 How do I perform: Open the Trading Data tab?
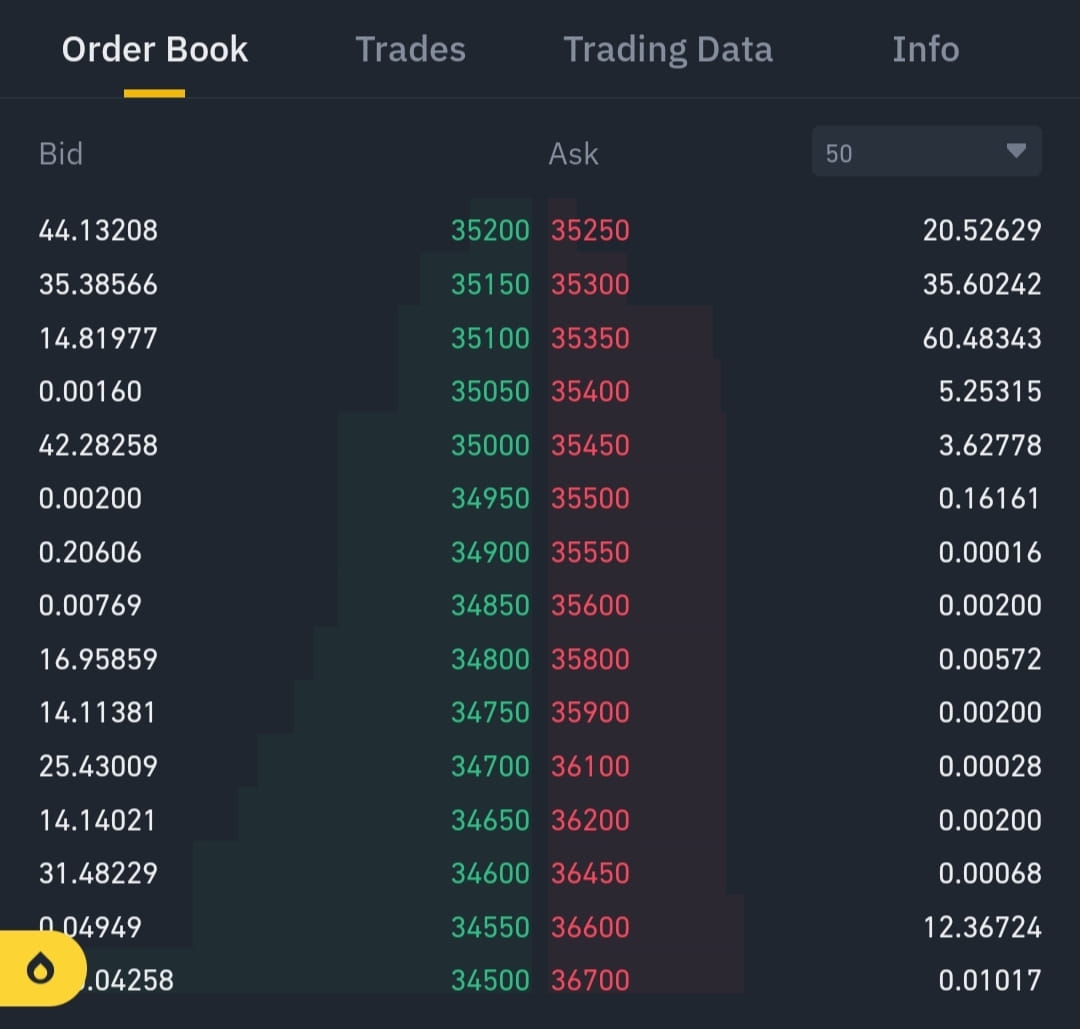pyautogui.click(x=668, y=48)
